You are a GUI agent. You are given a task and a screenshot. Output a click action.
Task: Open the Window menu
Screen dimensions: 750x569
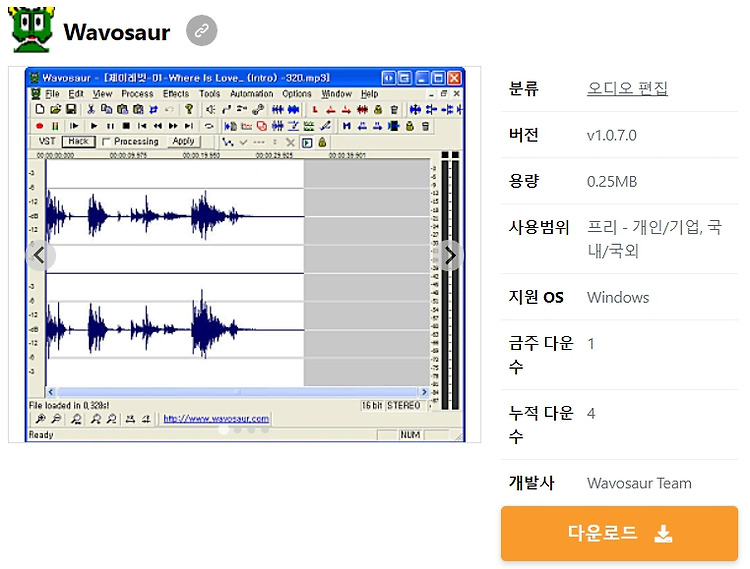coord(336,94)
